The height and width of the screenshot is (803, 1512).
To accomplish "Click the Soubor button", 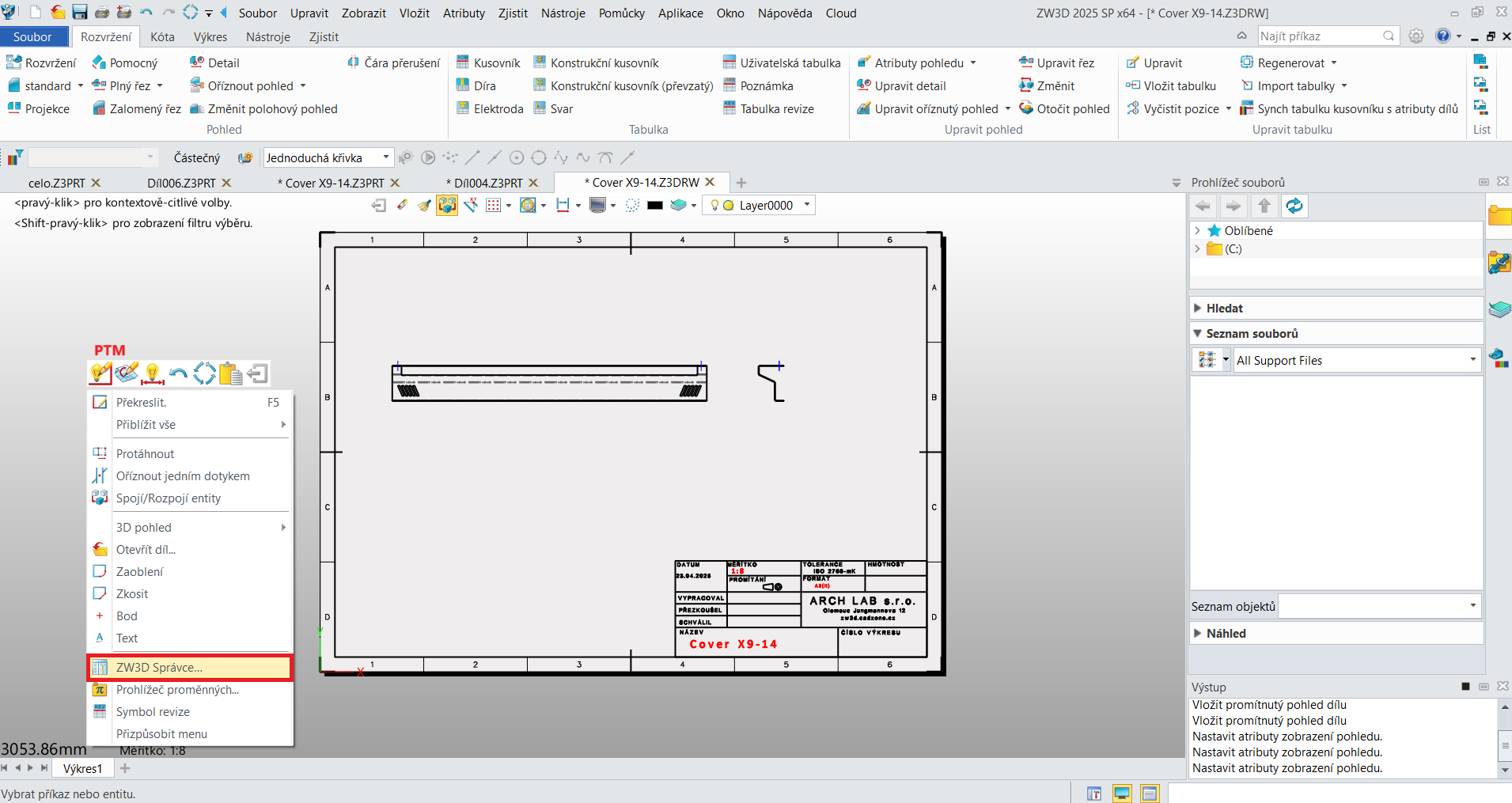I will (32, 36).
